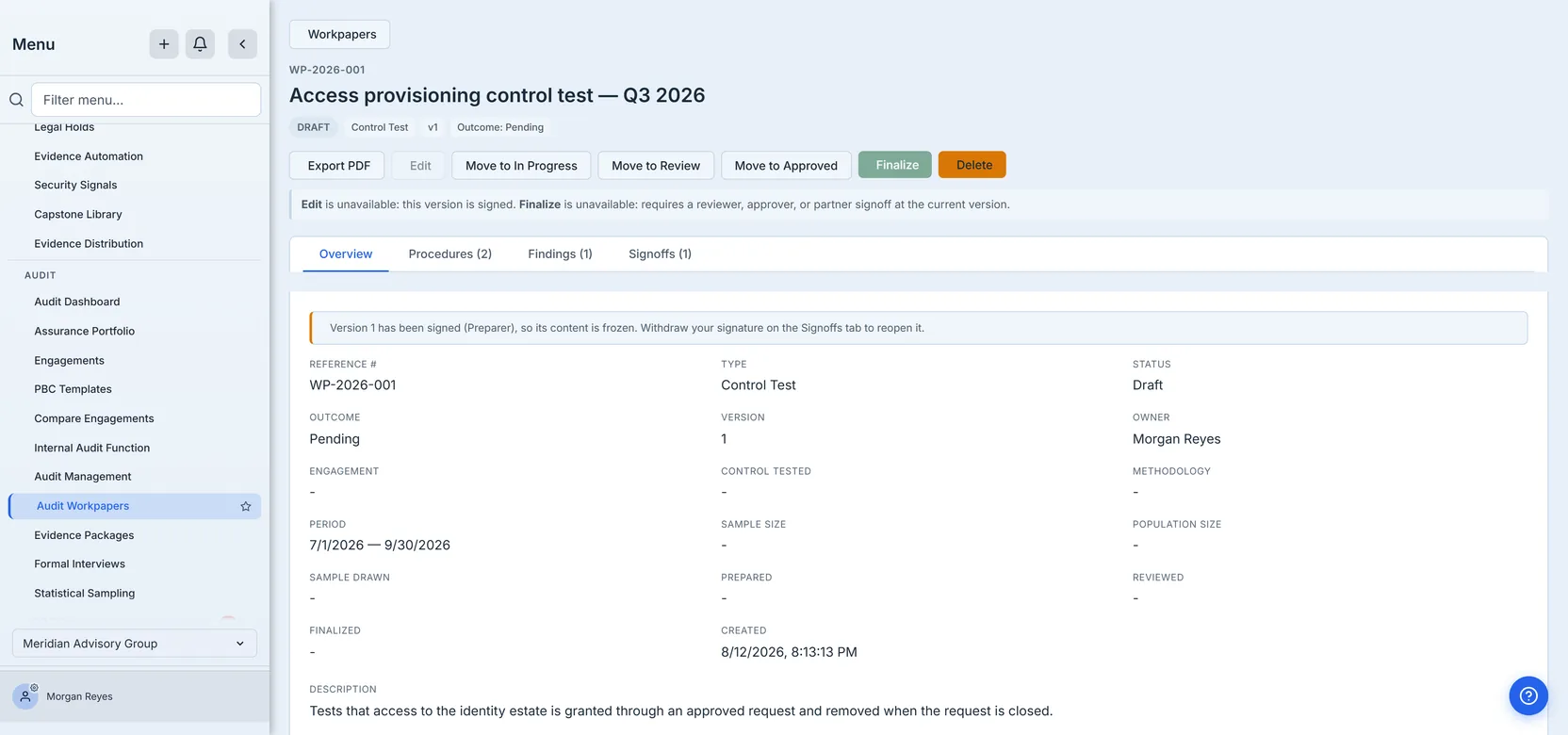This screenshot has height=735, width=1568.
Task: Click Status value Draft
Action: pyautogui.click(x=1147, y=385)
